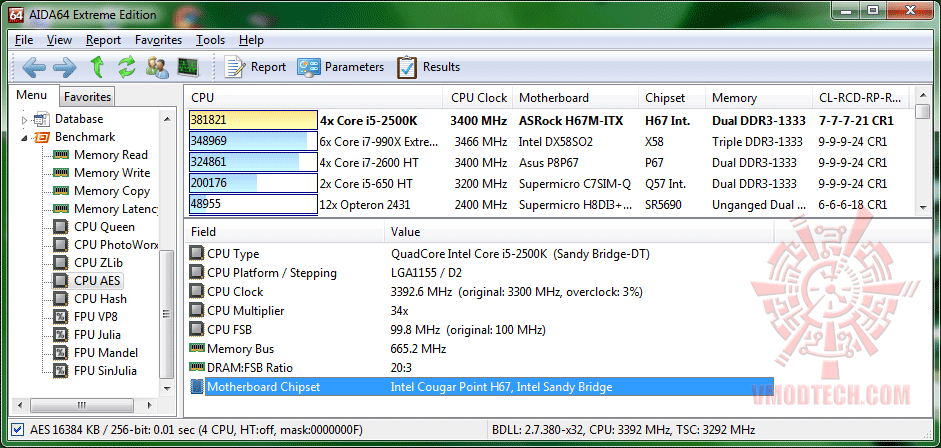Select the CPU Multiplier field row
This screenshot has height=448, width=941.
point(479,311)
